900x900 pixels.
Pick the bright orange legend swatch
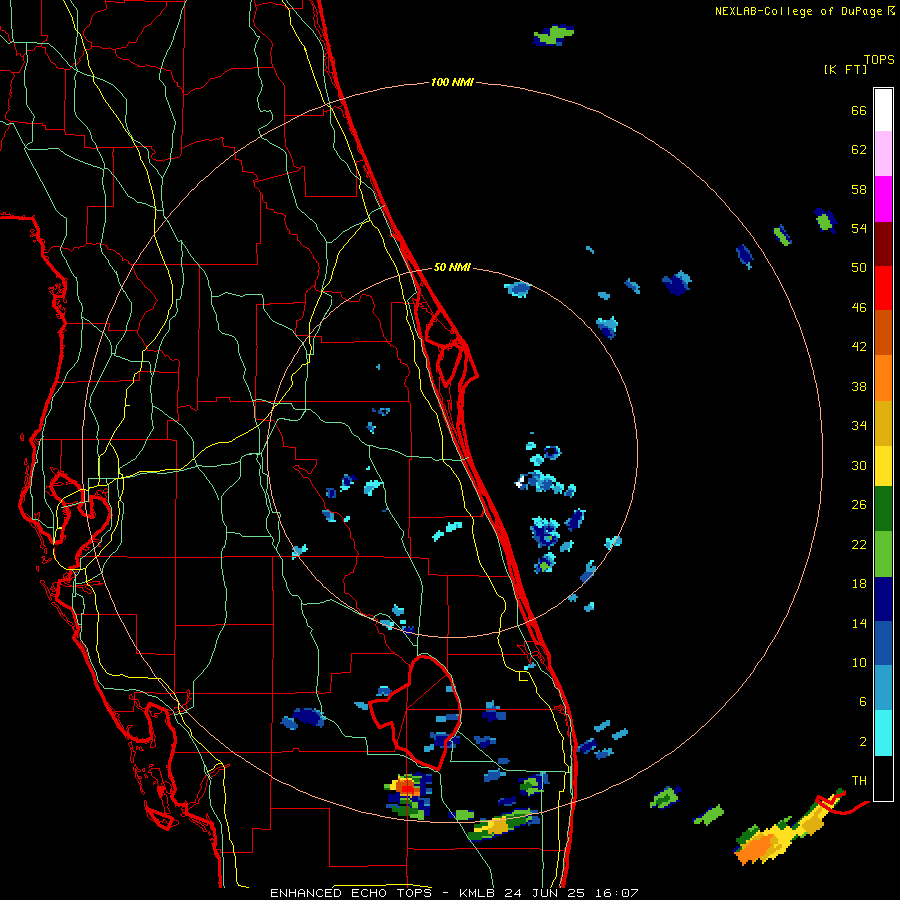pos(883,378)
